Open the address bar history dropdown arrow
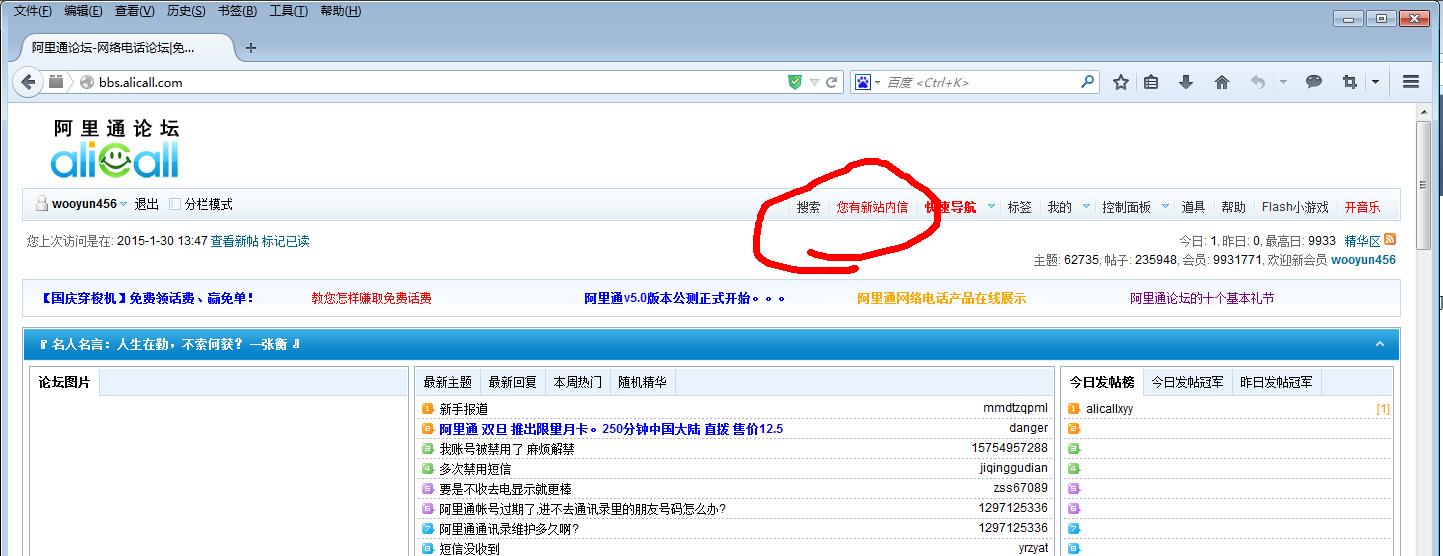 (x=814, y=82)
